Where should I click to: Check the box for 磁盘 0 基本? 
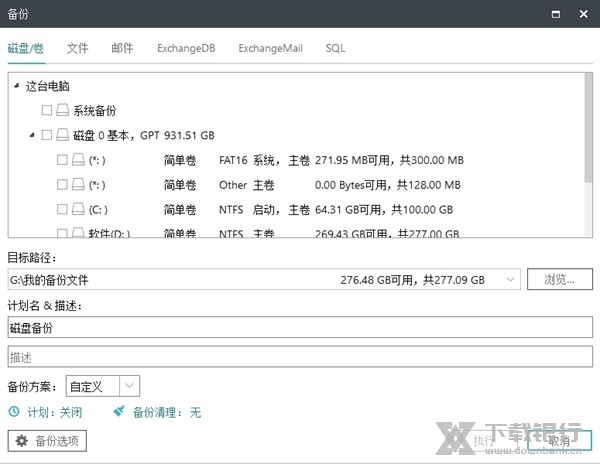point(46,135)
